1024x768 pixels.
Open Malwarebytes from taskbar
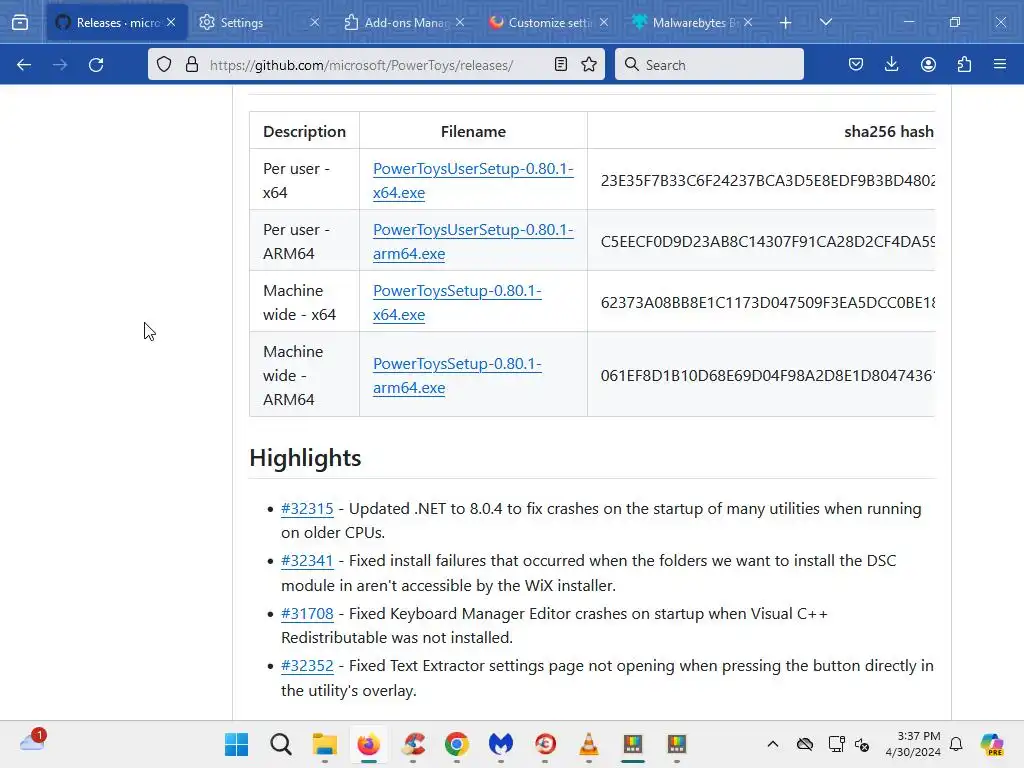pyautogui.click(x=501, y=744)
